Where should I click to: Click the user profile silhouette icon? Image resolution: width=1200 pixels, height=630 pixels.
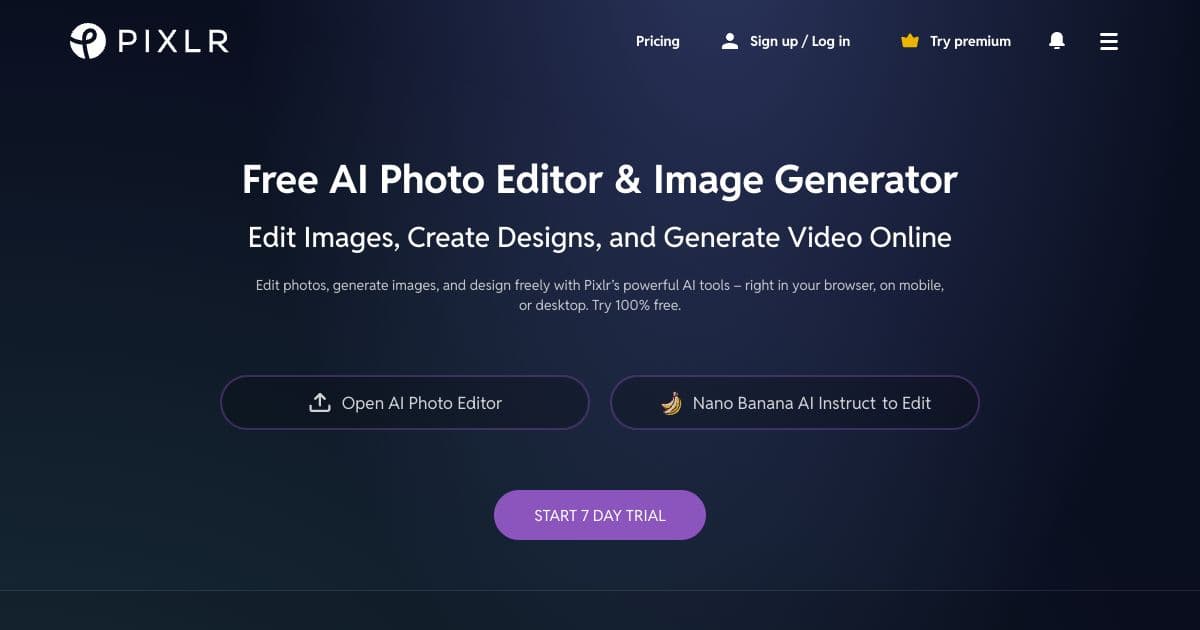click(x=730, y=41)
